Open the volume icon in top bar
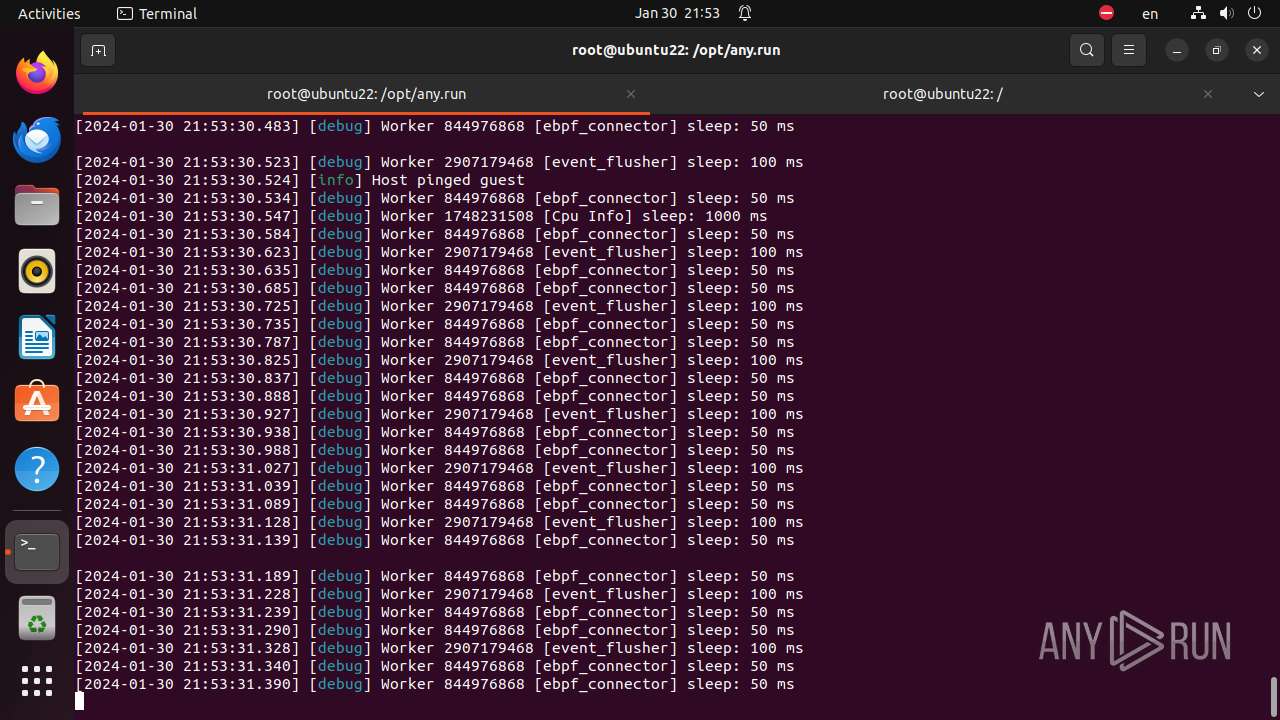 coord(1226,13)
